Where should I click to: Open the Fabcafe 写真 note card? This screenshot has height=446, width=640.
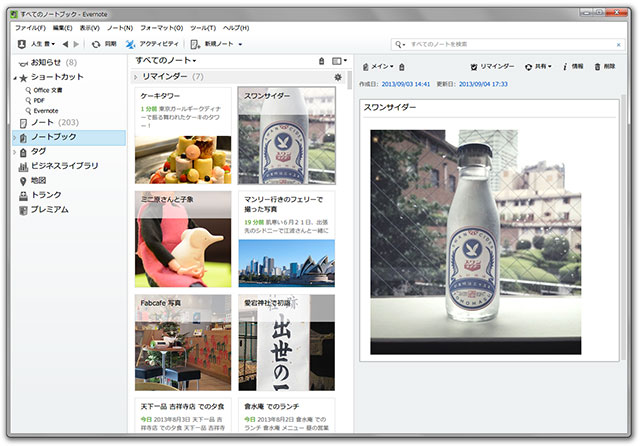(x=183, y=343)
